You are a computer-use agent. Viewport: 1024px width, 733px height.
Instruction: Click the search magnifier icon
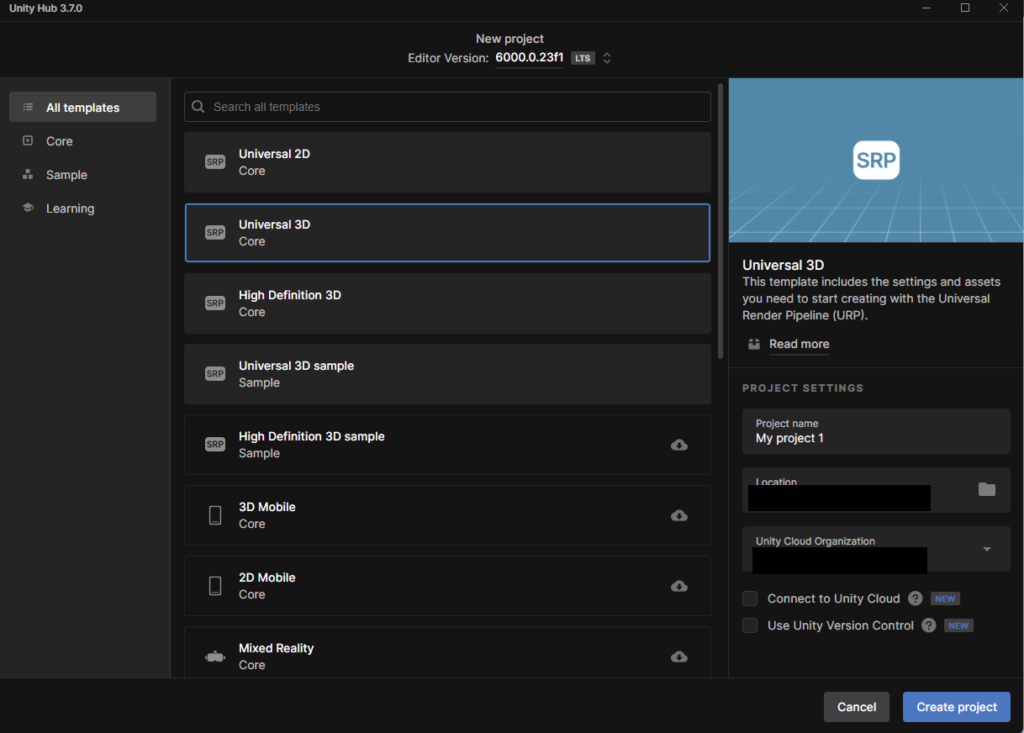pyautogui.click(x=199, y=106)
